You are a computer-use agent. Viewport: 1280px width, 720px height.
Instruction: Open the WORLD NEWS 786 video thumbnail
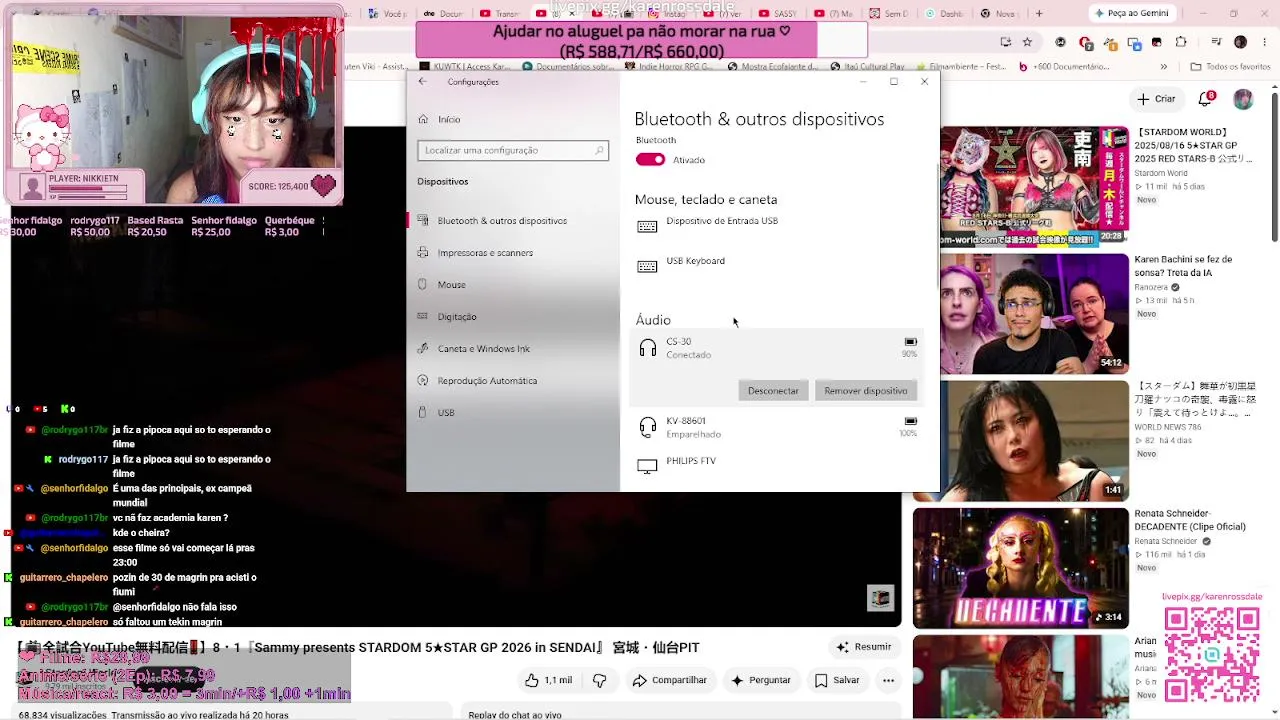tap(1020, 441)
